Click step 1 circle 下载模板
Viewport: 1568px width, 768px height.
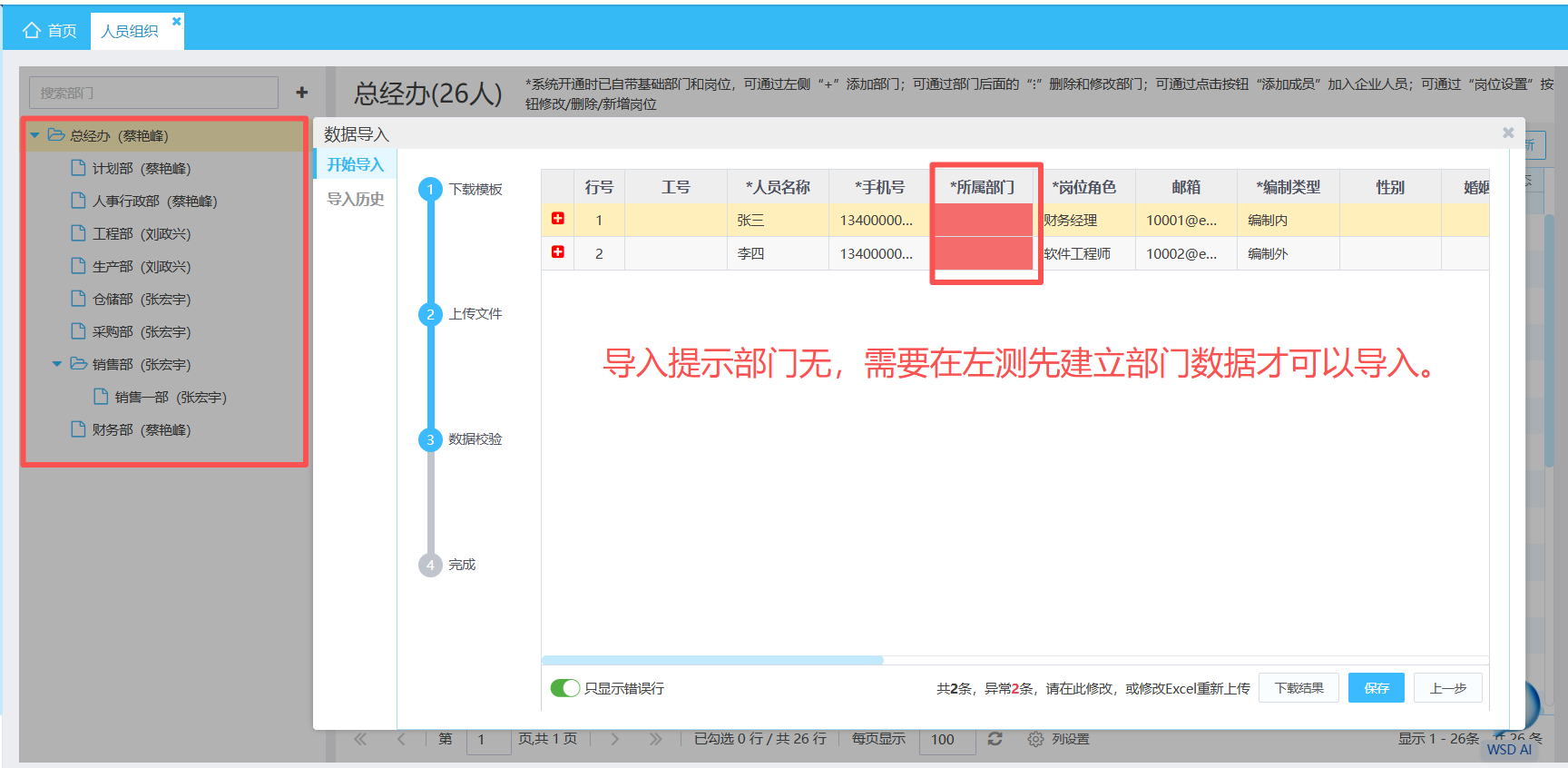tap(430, 189)
